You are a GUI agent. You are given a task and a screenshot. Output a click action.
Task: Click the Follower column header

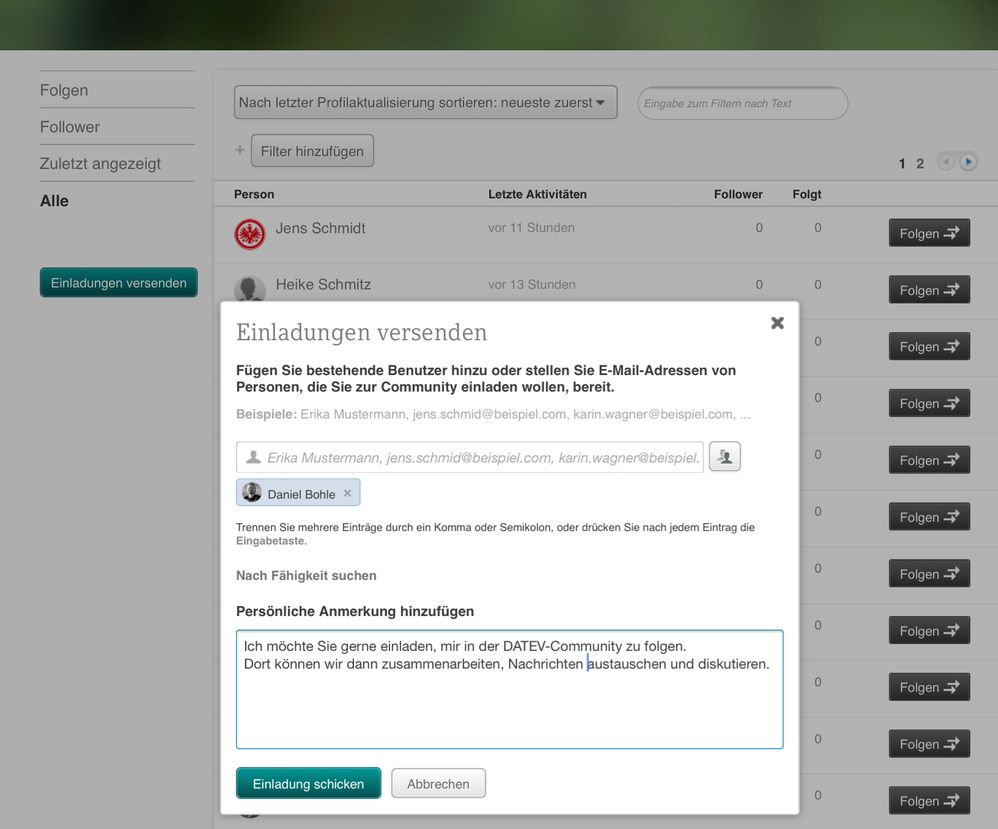(x=738, y=194)
